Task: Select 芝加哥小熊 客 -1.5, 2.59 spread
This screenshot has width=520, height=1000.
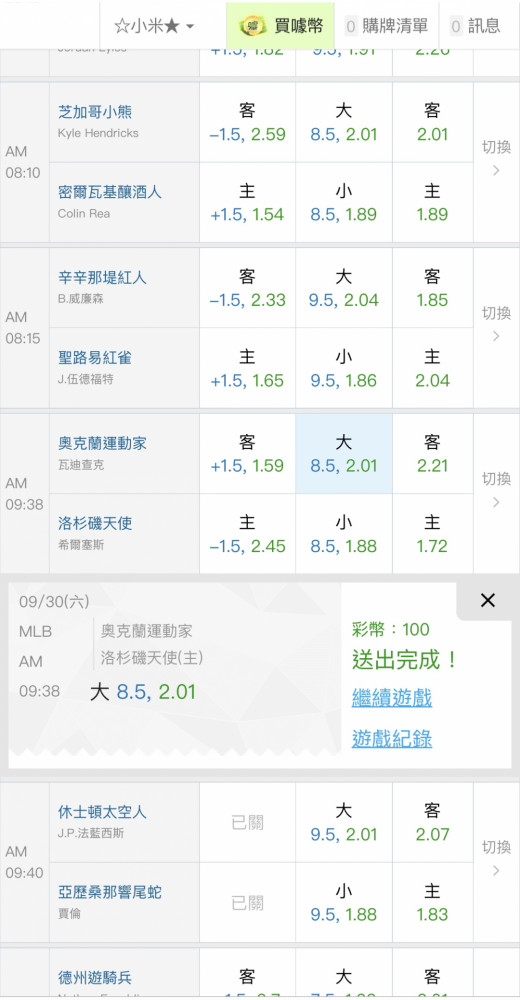Action: click(248, 122)
